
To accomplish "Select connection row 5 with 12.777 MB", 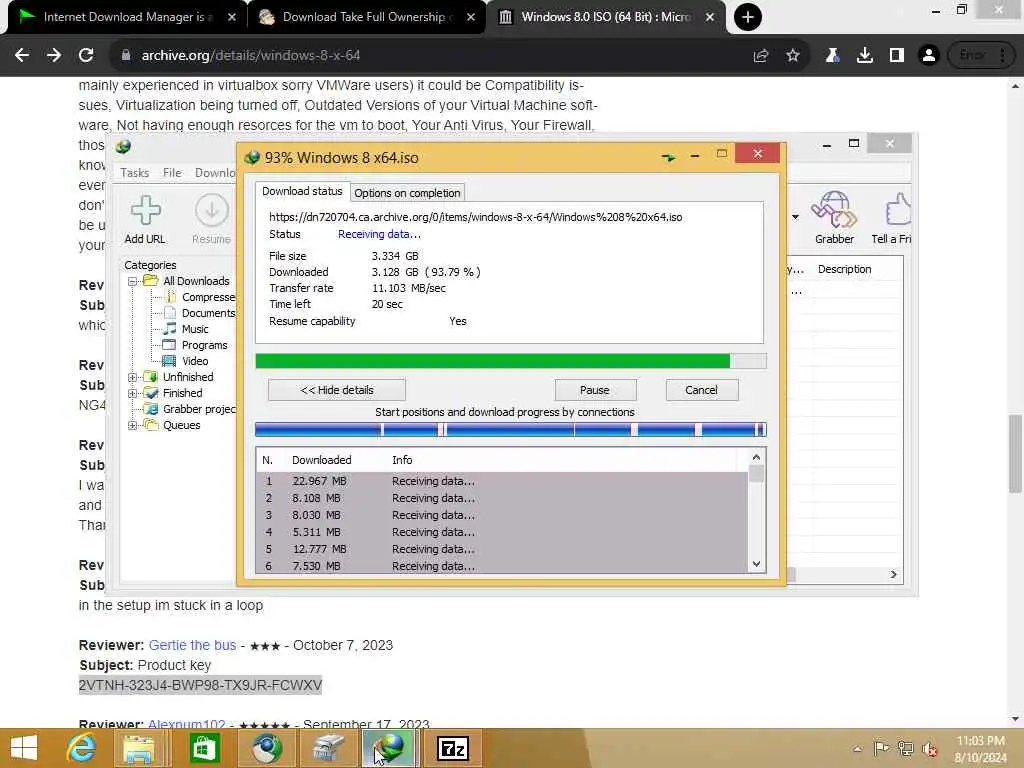I will [502, 549].
